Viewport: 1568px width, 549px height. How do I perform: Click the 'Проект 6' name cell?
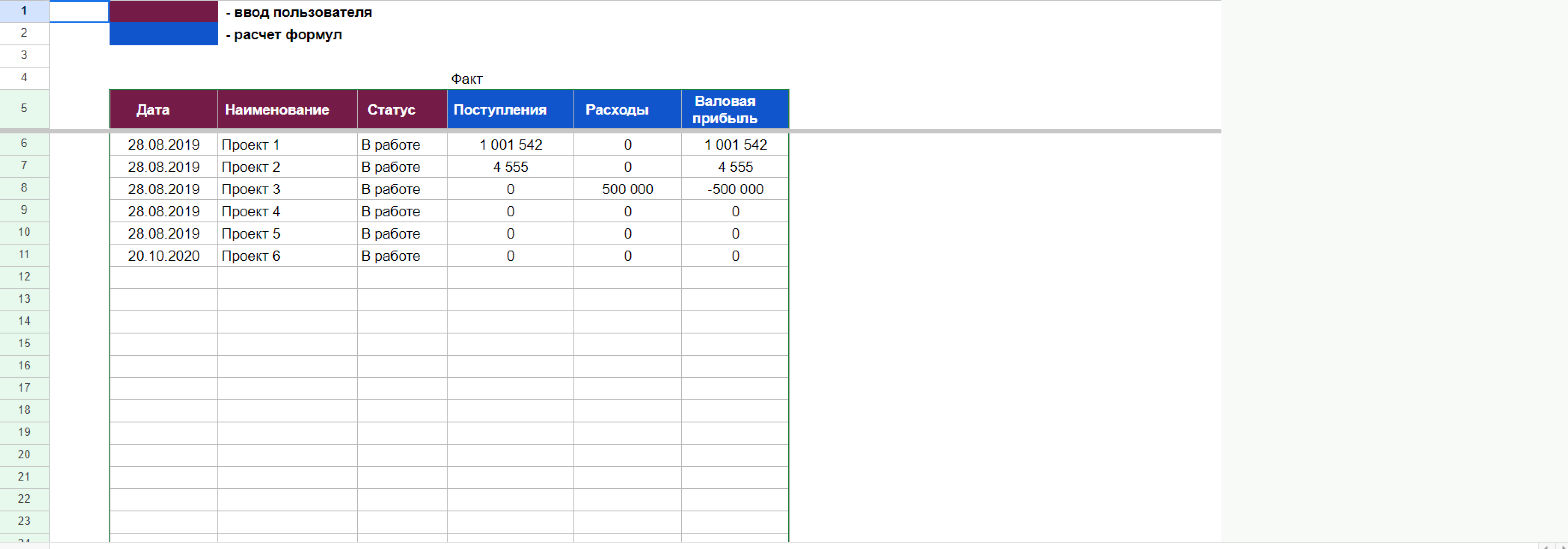click(x=287, y=255)
